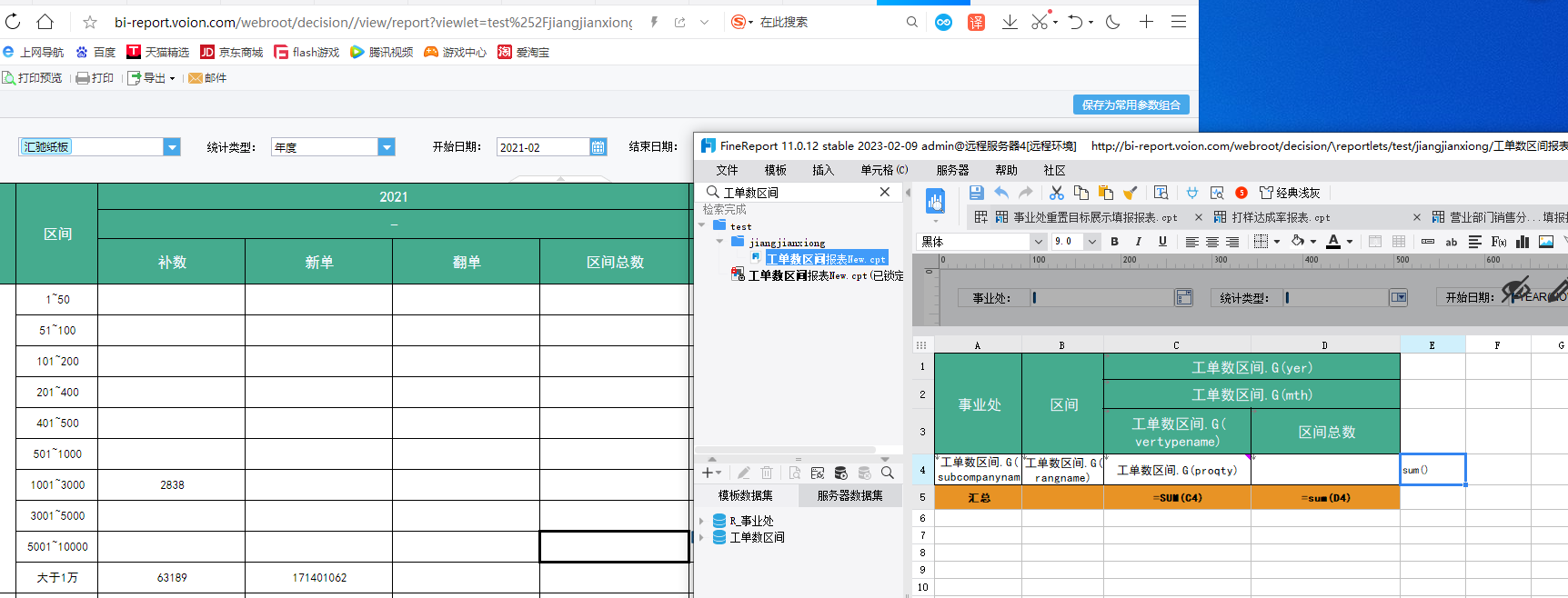
Task: Click the browser translate icon
Action: coord(976,22)
